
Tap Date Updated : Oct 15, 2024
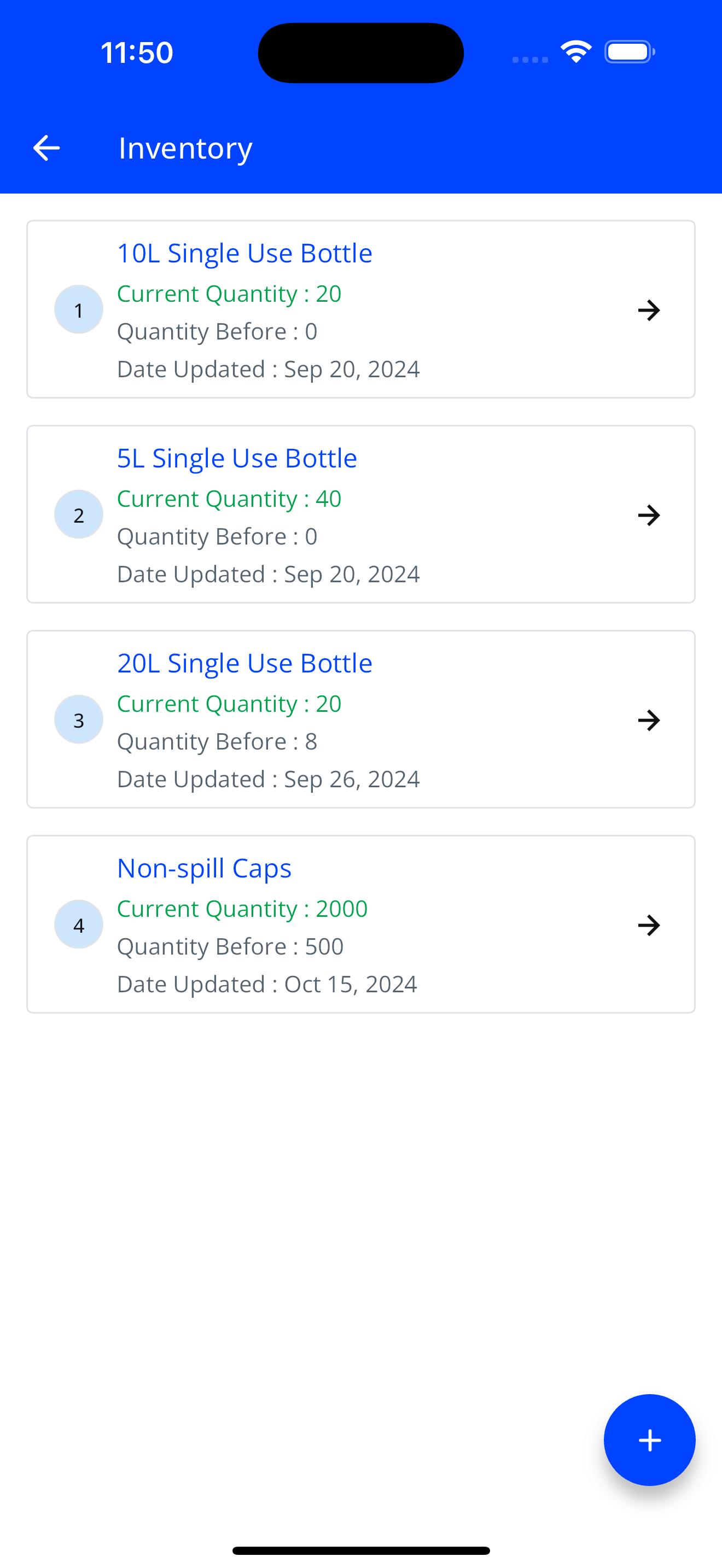(266, 984)
